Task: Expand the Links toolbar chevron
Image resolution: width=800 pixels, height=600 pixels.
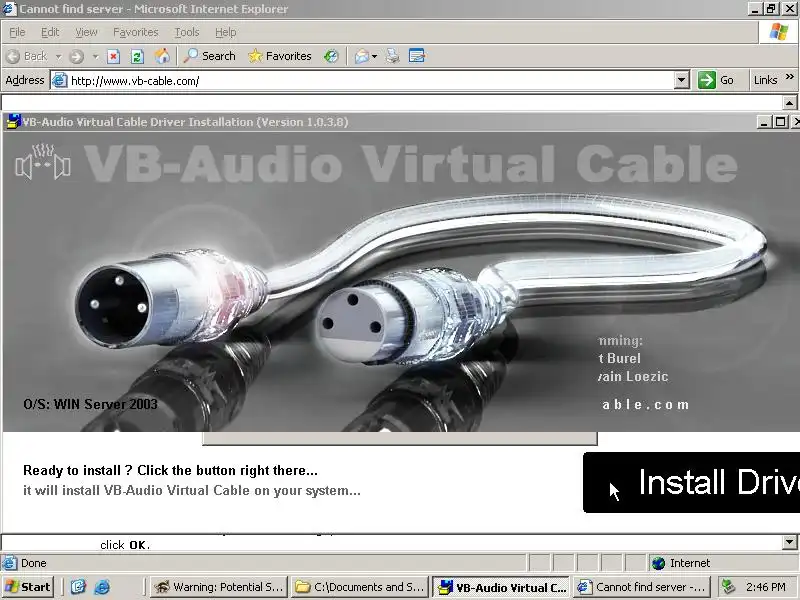Action: tap(790, 77)
